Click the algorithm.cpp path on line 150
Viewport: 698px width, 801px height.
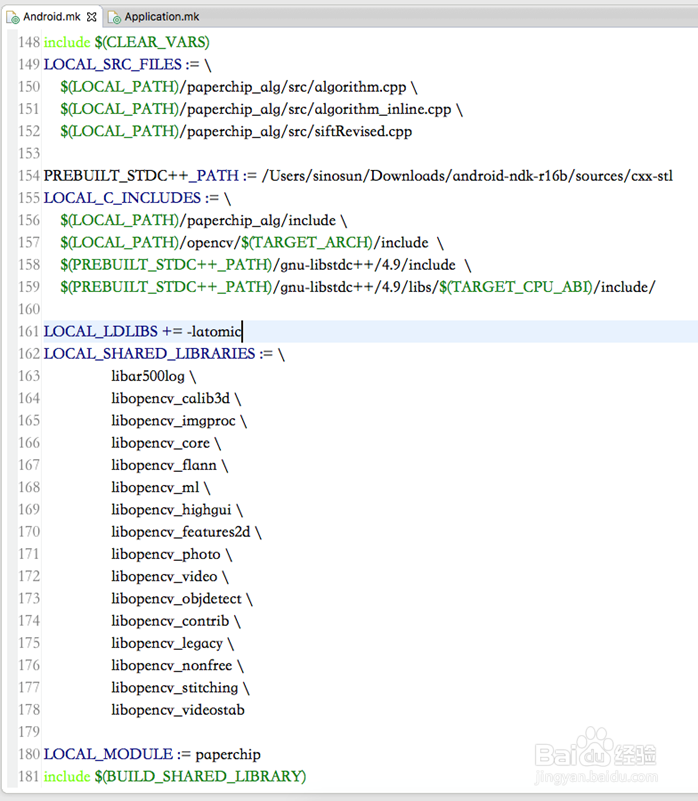click(x=239, y=87)
